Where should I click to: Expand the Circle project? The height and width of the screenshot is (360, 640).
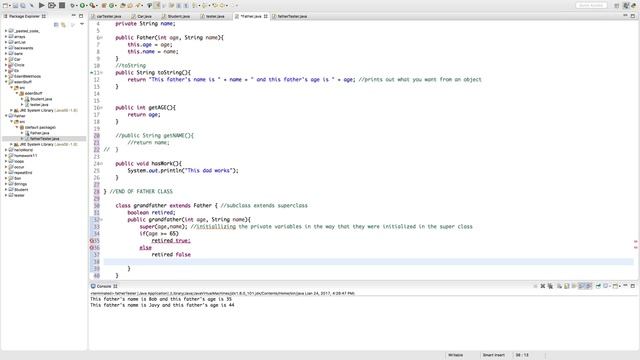[6, 65]
